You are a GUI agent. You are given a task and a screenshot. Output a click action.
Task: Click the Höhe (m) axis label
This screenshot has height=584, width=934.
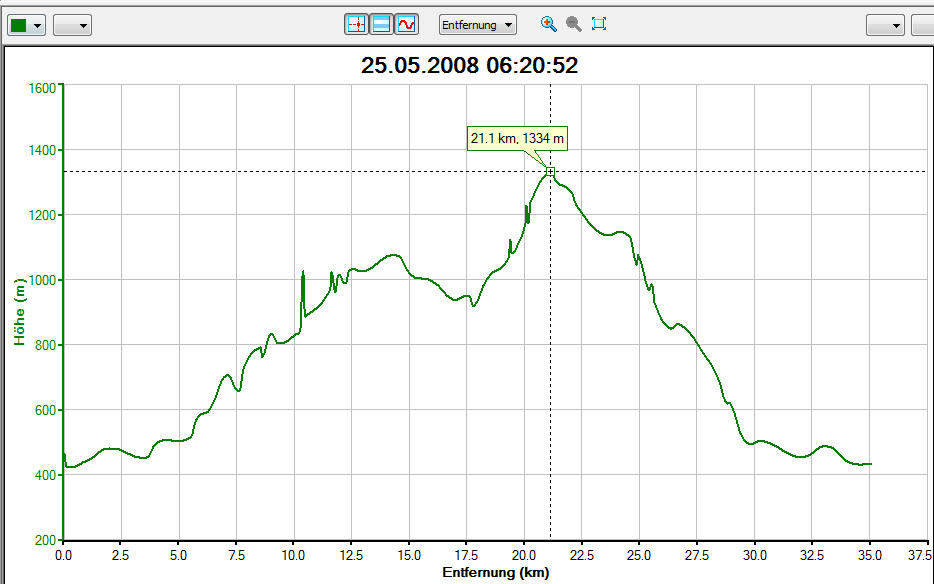[x=20, y=312]
